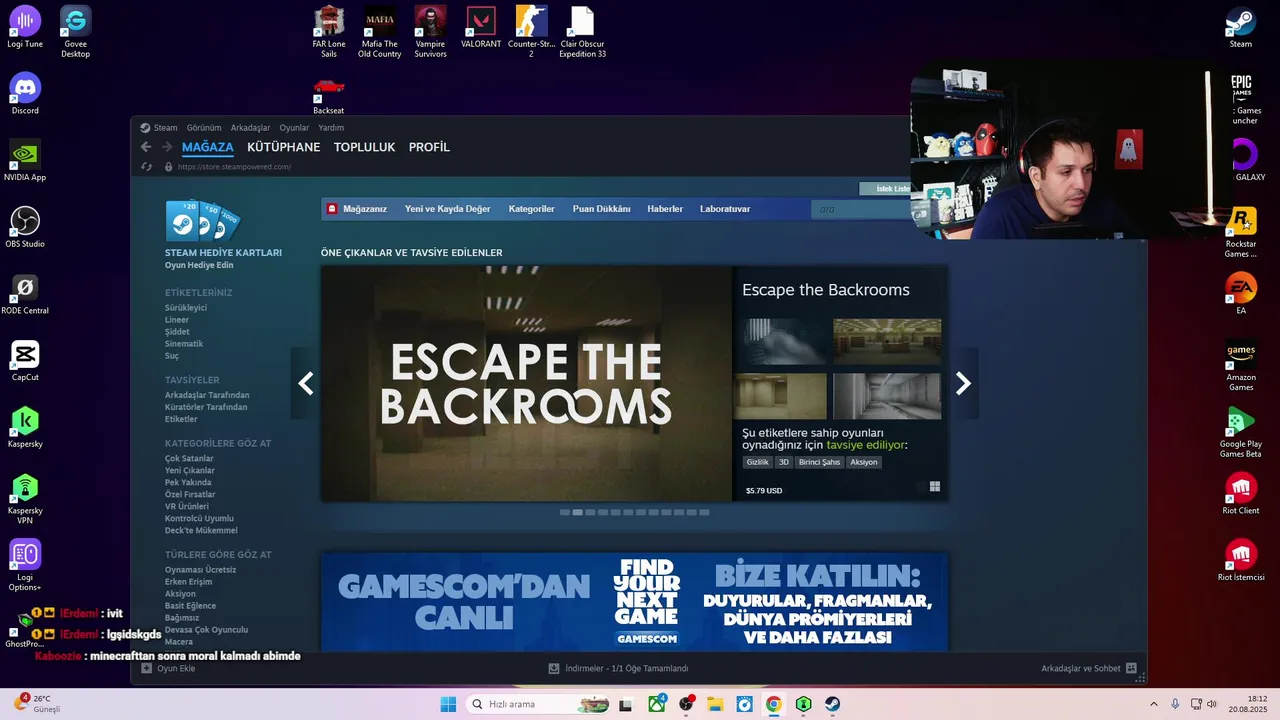This screenshot has height=720, width=1280.
Task: Select the Birinci Şahıs tag
Action: pos(819,462)
